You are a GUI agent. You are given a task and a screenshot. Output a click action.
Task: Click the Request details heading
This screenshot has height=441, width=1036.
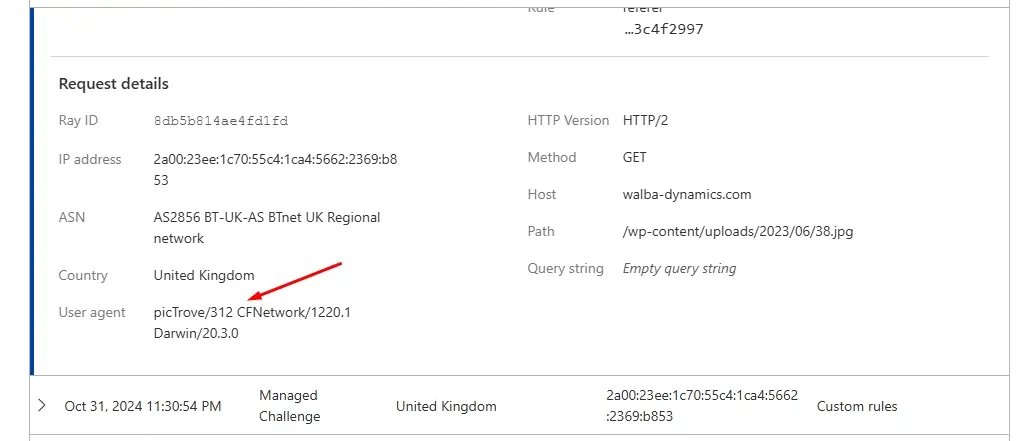[114, 84]
